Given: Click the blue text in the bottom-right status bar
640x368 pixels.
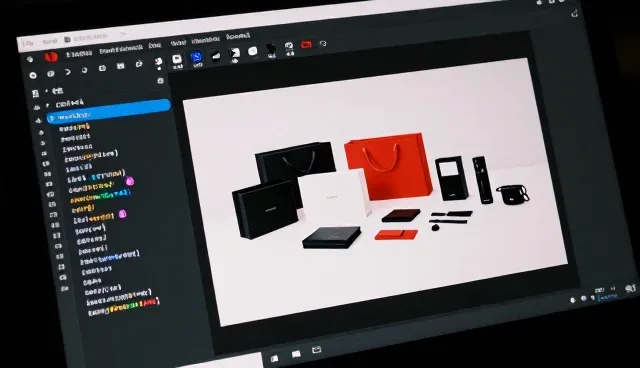Looking at the screenshot, I should tap(608, 298).
